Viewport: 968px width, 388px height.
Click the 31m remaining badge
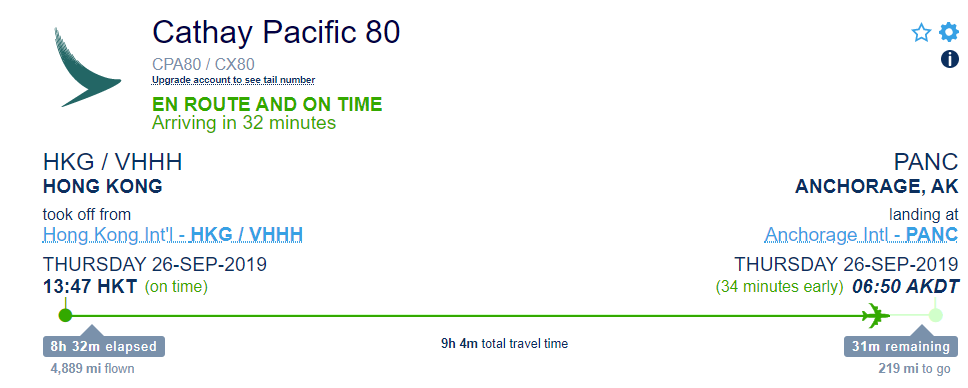pyautogui.click(x=901, y=347)
